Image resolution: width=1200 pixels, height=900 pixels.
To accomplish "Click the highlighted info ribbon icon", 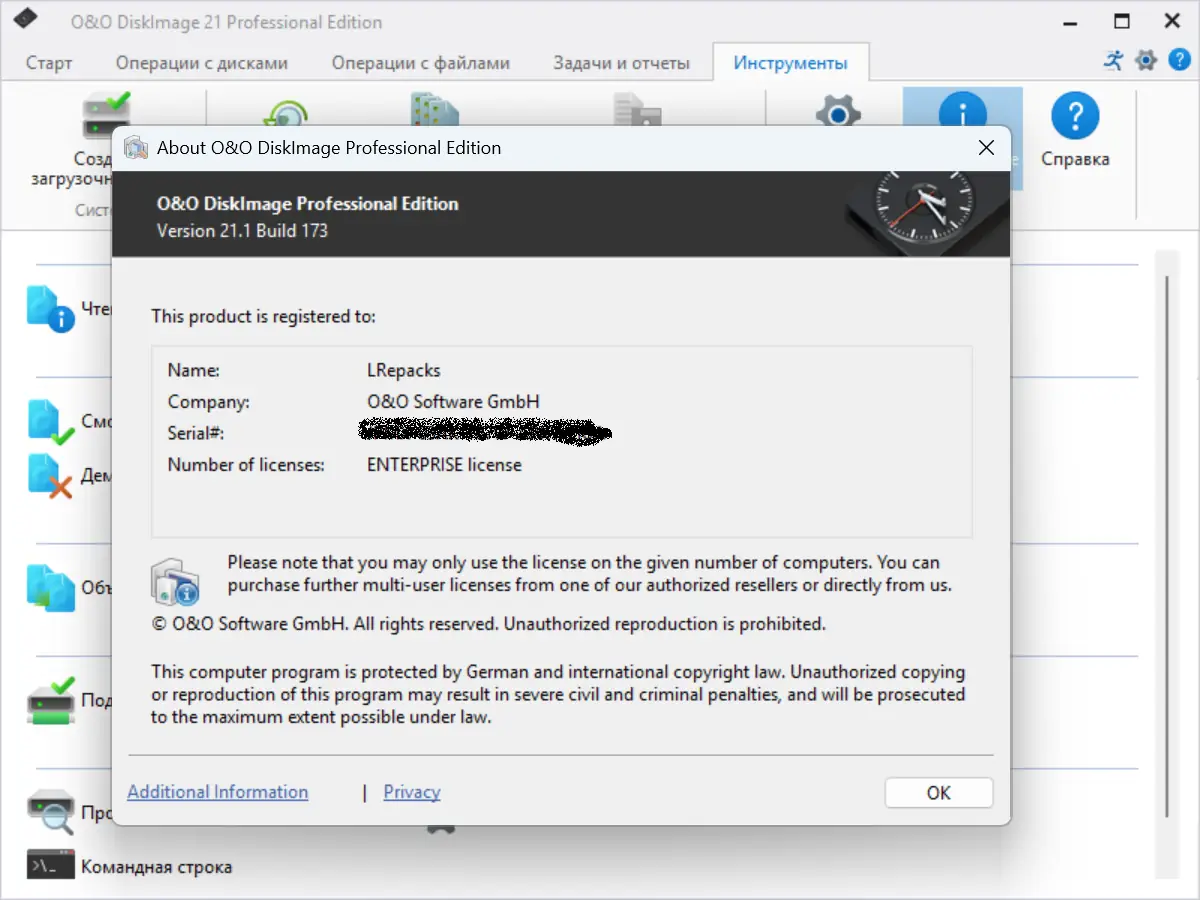I will [962, 107].
